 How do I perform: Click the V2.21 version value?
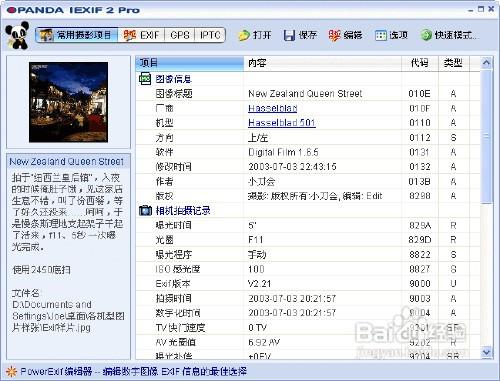tap(259, 284)
